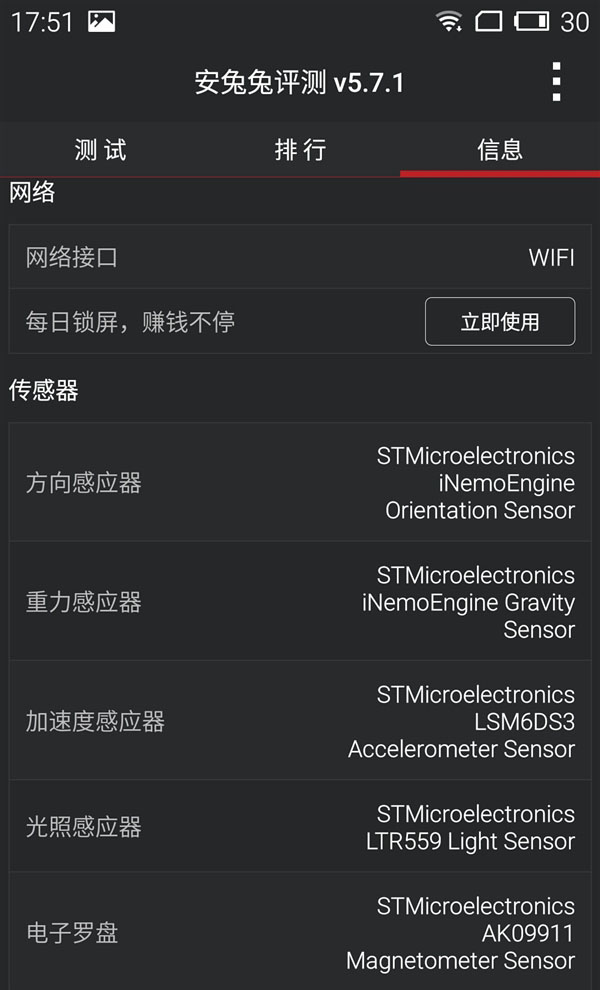Viewport: 600px width, 990px height.
Task: Tap the 重力感应器 sensor row
Action: coord(300,602)
